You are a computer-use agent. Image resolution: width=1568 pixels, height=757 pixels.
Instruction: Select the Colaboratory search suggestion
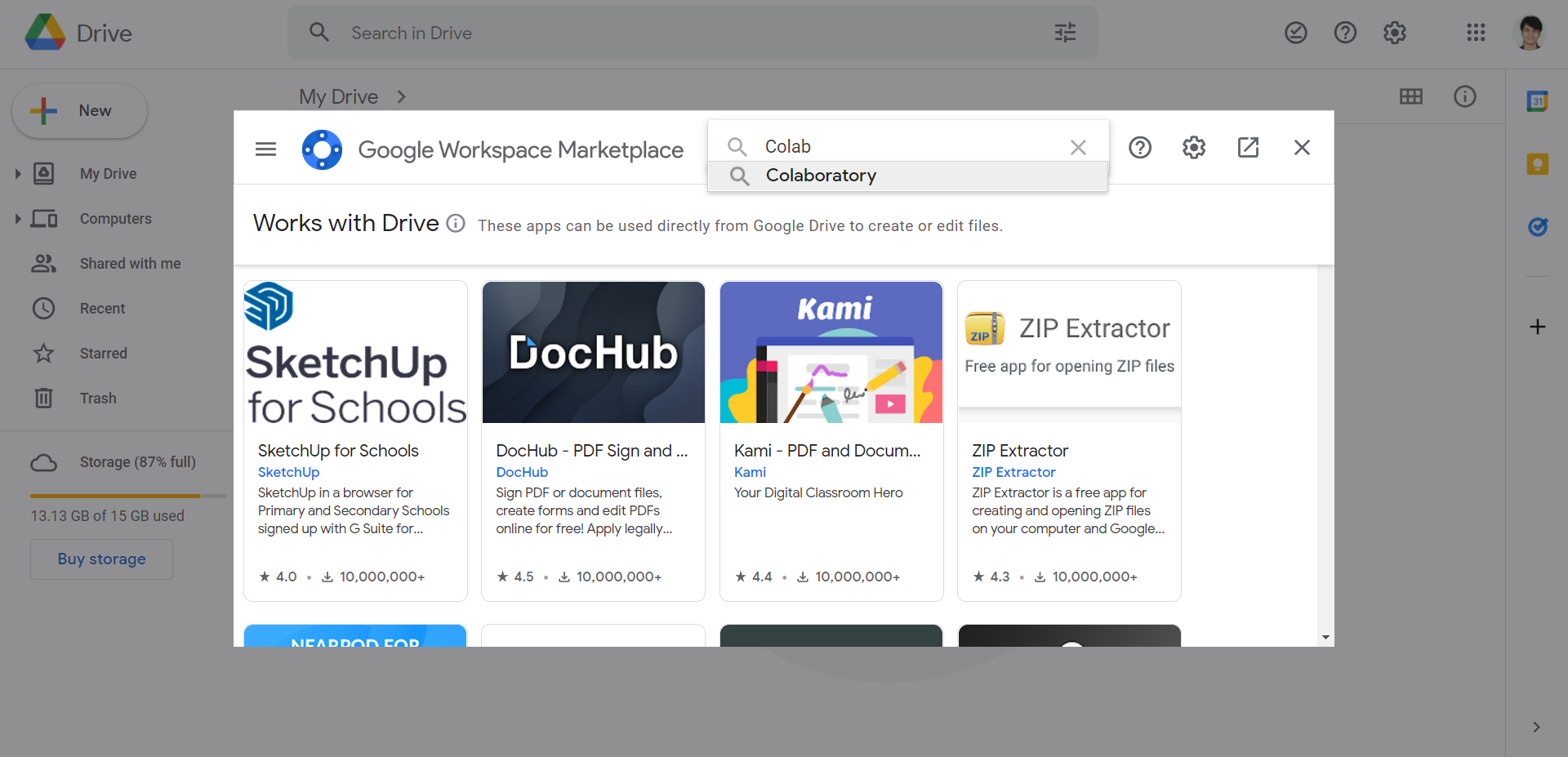[x=821, y=175]
